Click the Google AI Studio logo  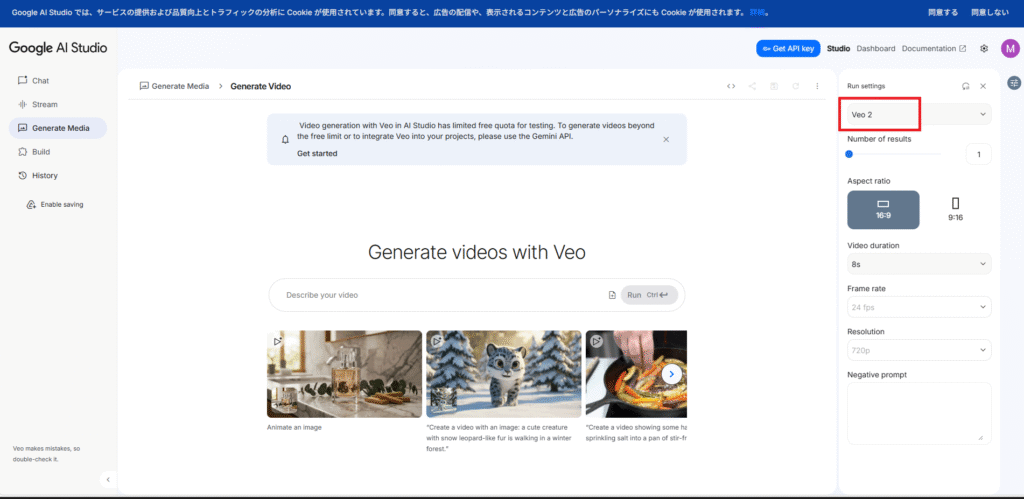[58, 48]
